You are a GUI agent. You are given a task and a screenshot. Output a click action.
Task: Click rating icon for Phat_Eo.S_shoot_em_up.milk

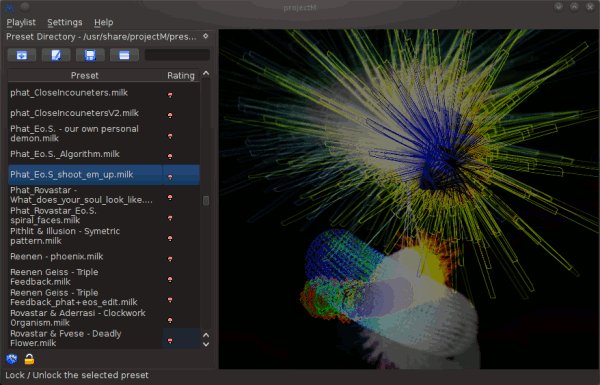[170, 177]
